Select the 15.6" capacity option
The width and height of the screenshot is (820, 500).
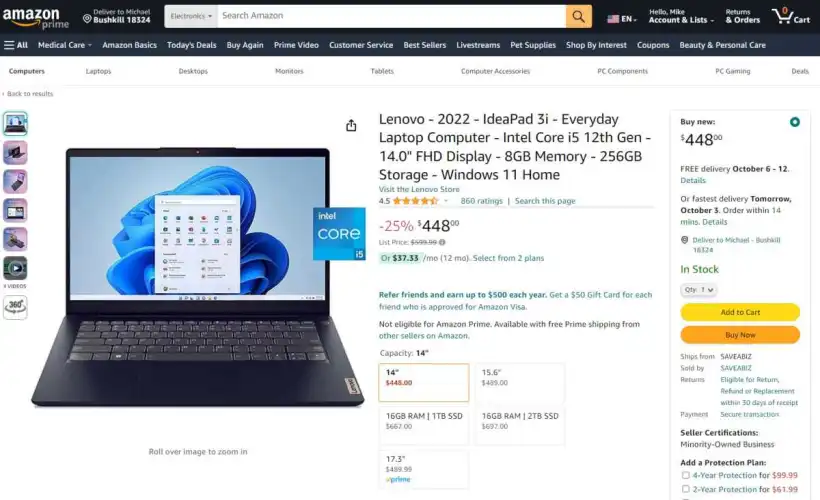point(520,382)
